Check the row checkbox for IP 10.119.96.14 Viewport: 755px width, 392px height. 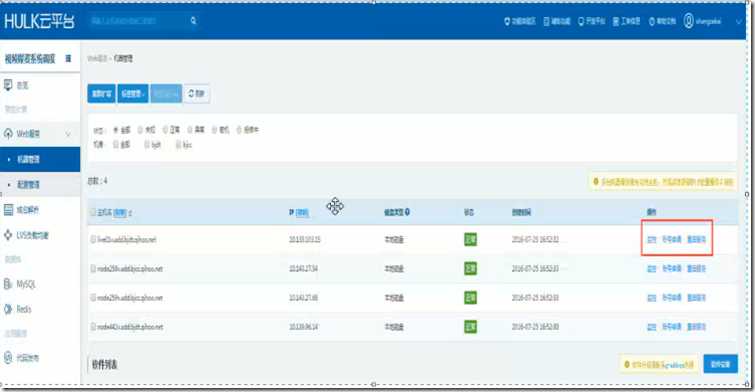point(93,327)
